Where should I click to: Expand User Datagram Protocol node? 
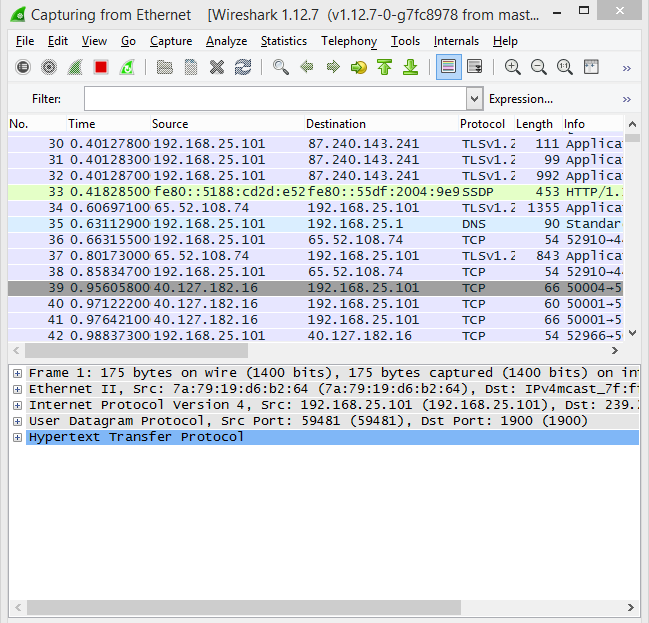point(17,421)
